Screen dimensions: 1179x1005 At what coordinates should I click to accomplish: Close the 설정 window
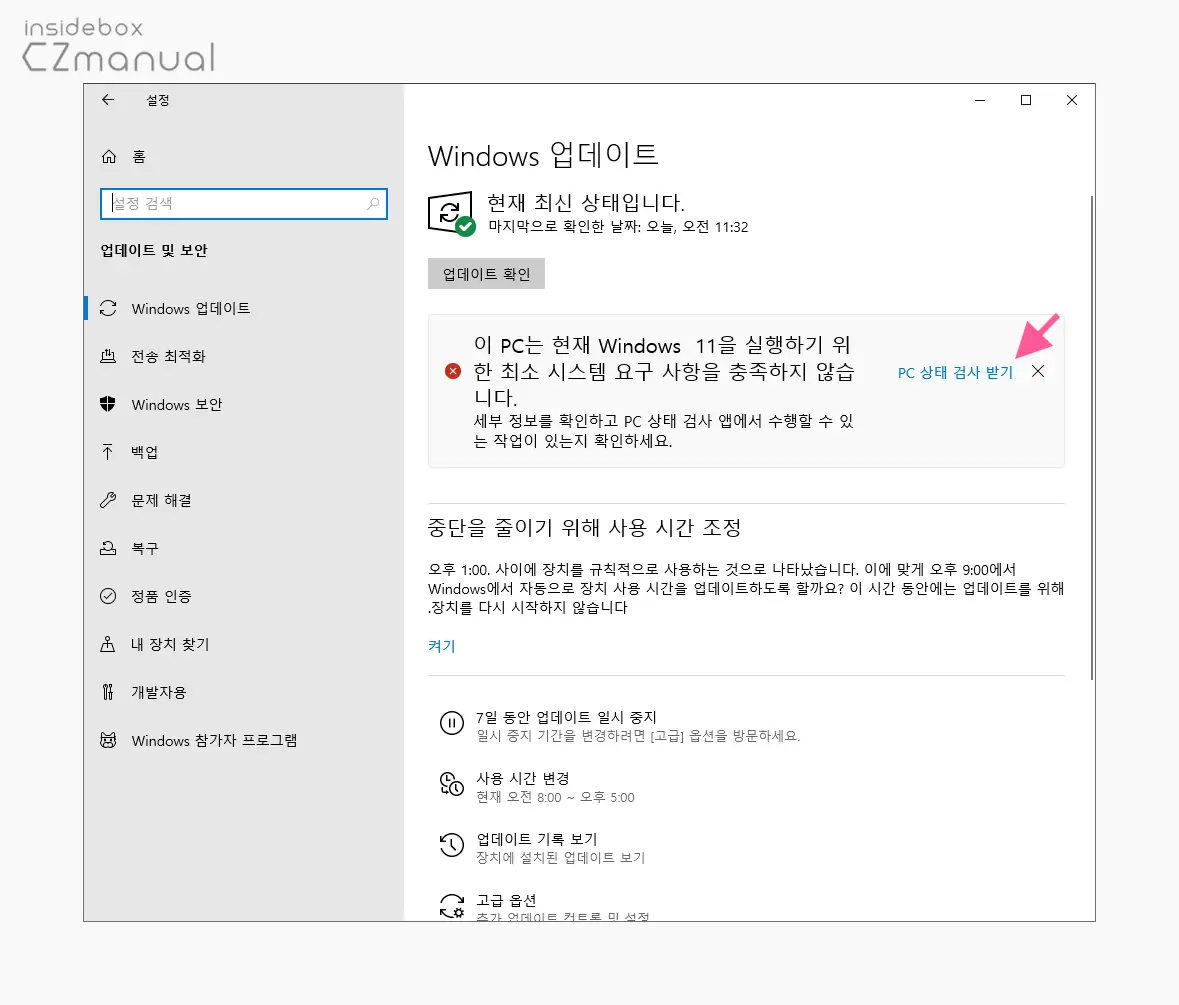click(x=1072, y=100)
